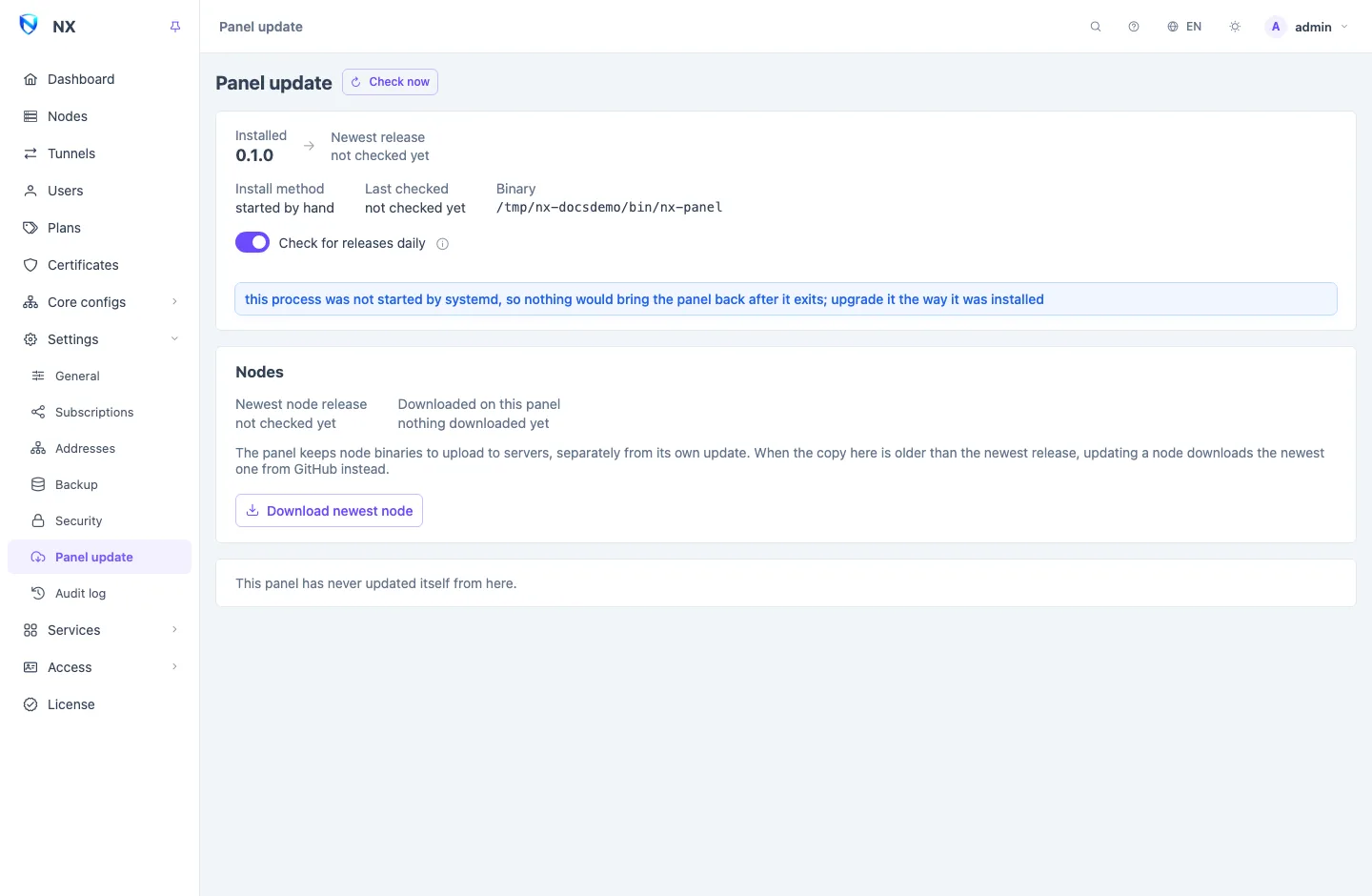This screenshot has width=1372, height=896.
Task: Click the Security lock icon
Action: tap(38, 520)
